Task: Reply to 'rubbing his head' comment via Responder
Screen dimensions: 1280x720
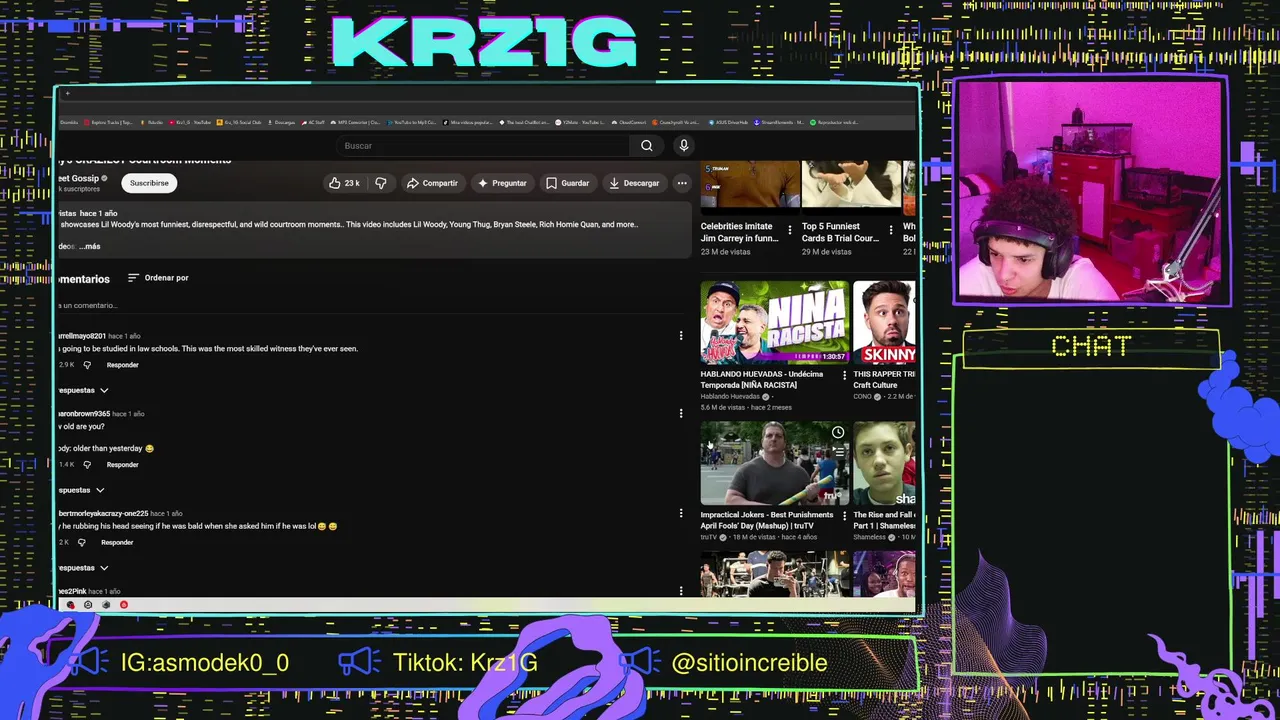Action: coord(117,542)
